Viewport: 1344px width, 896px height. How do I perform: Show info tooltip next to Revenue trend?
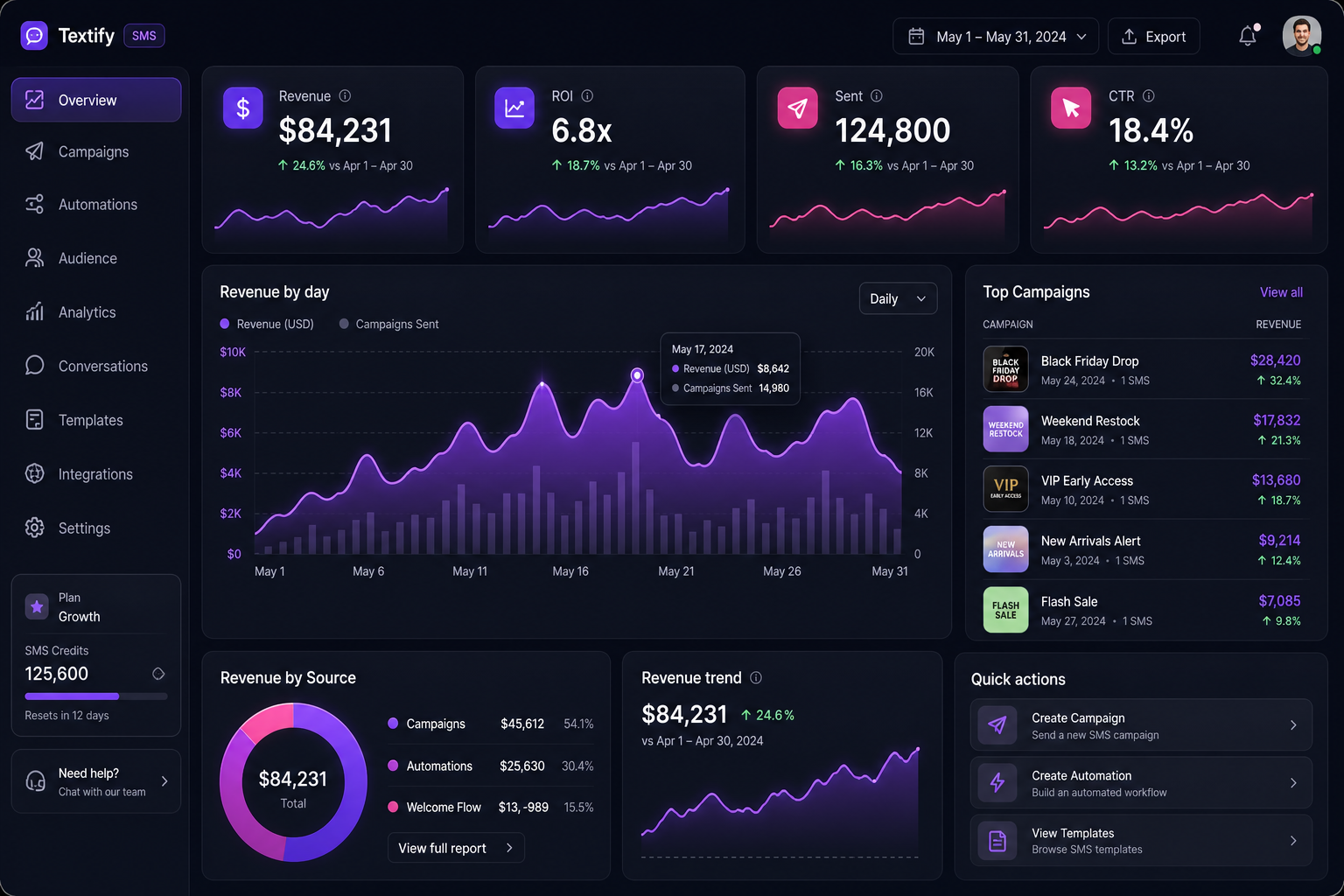(x=756, y=678)
